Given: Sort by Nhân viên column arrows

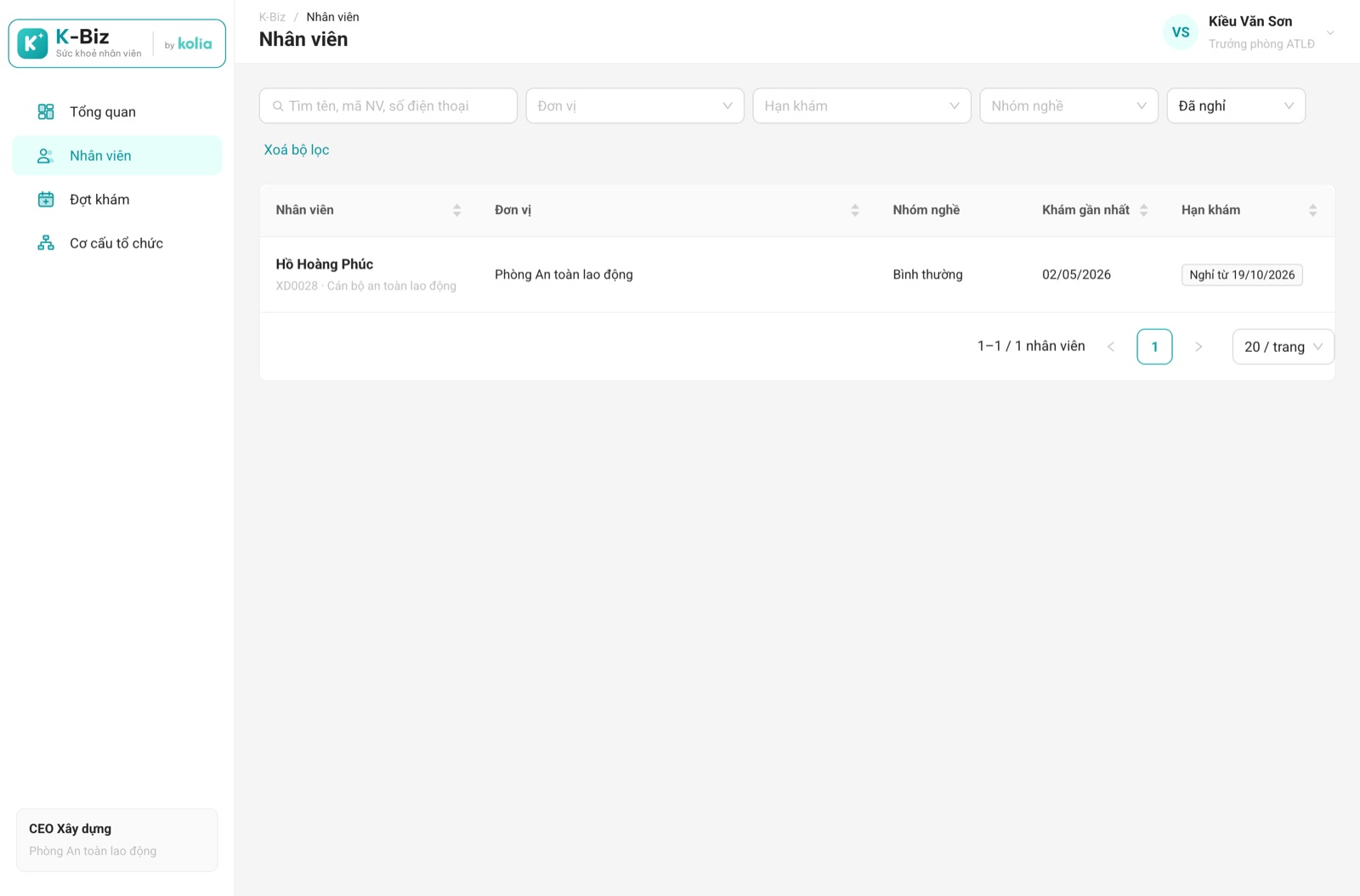Looking at the screenshot, I should (456, 210).
